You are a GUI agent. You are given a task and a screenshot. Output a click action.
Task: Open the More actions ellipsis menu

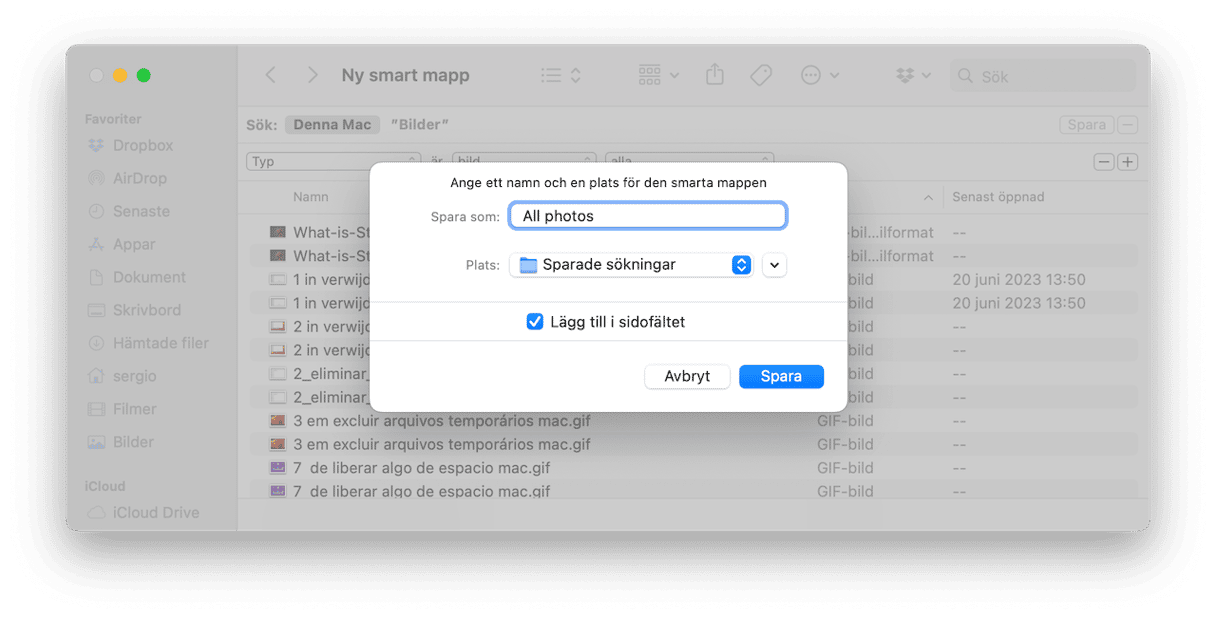(x=820, y=75)
